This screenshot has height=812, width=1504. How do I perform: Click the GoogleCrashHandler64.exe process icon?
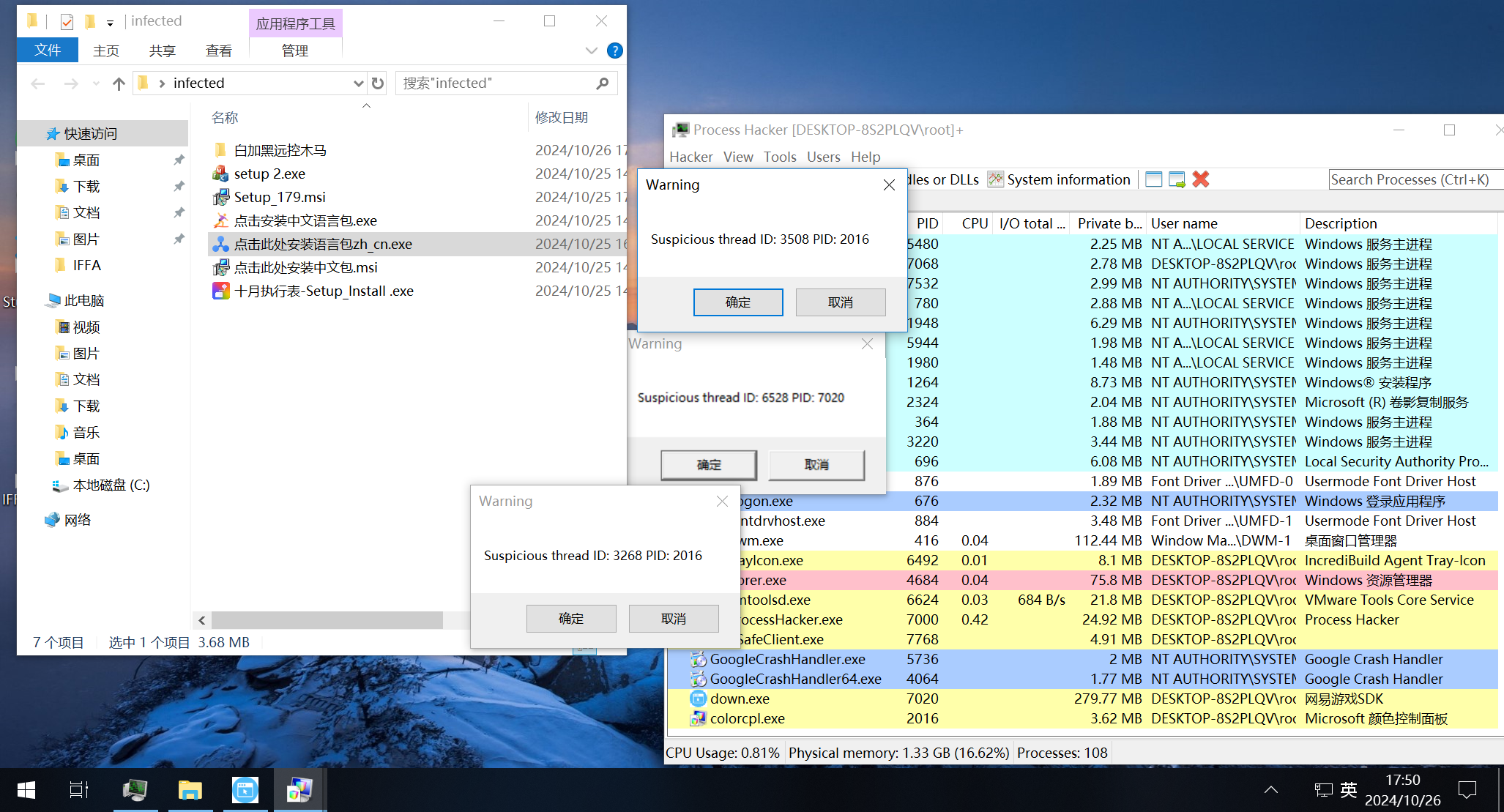(x=699, y=679)
